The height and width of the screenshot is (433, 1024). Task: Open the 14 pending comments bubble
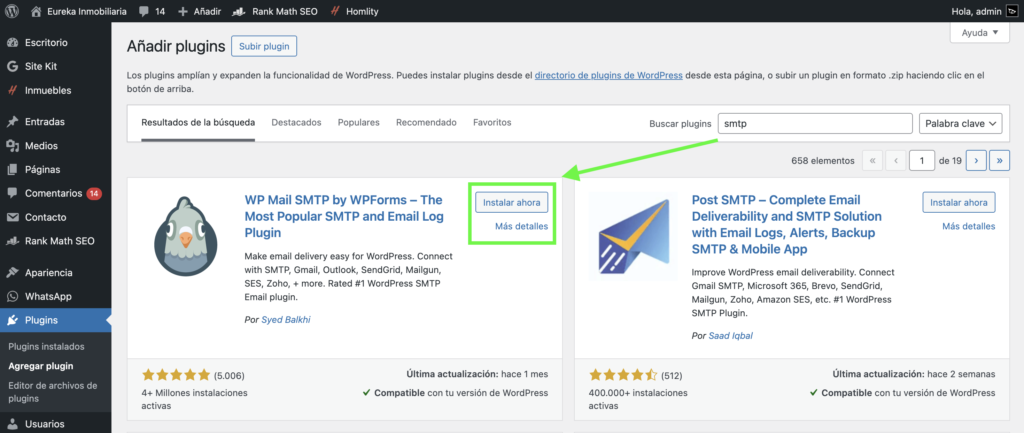pyautogui.click(x=152, y=11)
